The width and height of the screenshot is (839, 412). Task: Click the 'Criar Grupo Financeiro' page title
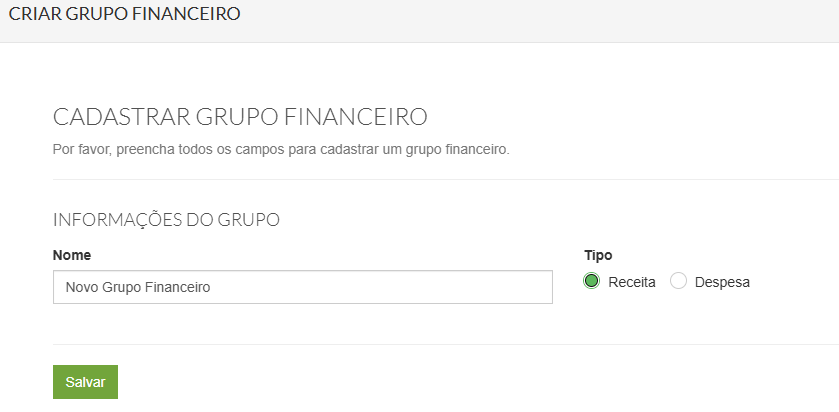tap(125, 15)
